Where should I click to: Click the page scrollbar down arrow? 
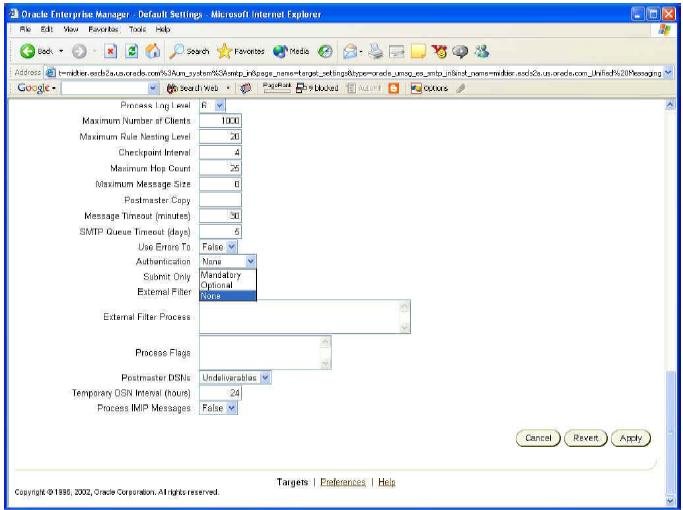(670, 501)
